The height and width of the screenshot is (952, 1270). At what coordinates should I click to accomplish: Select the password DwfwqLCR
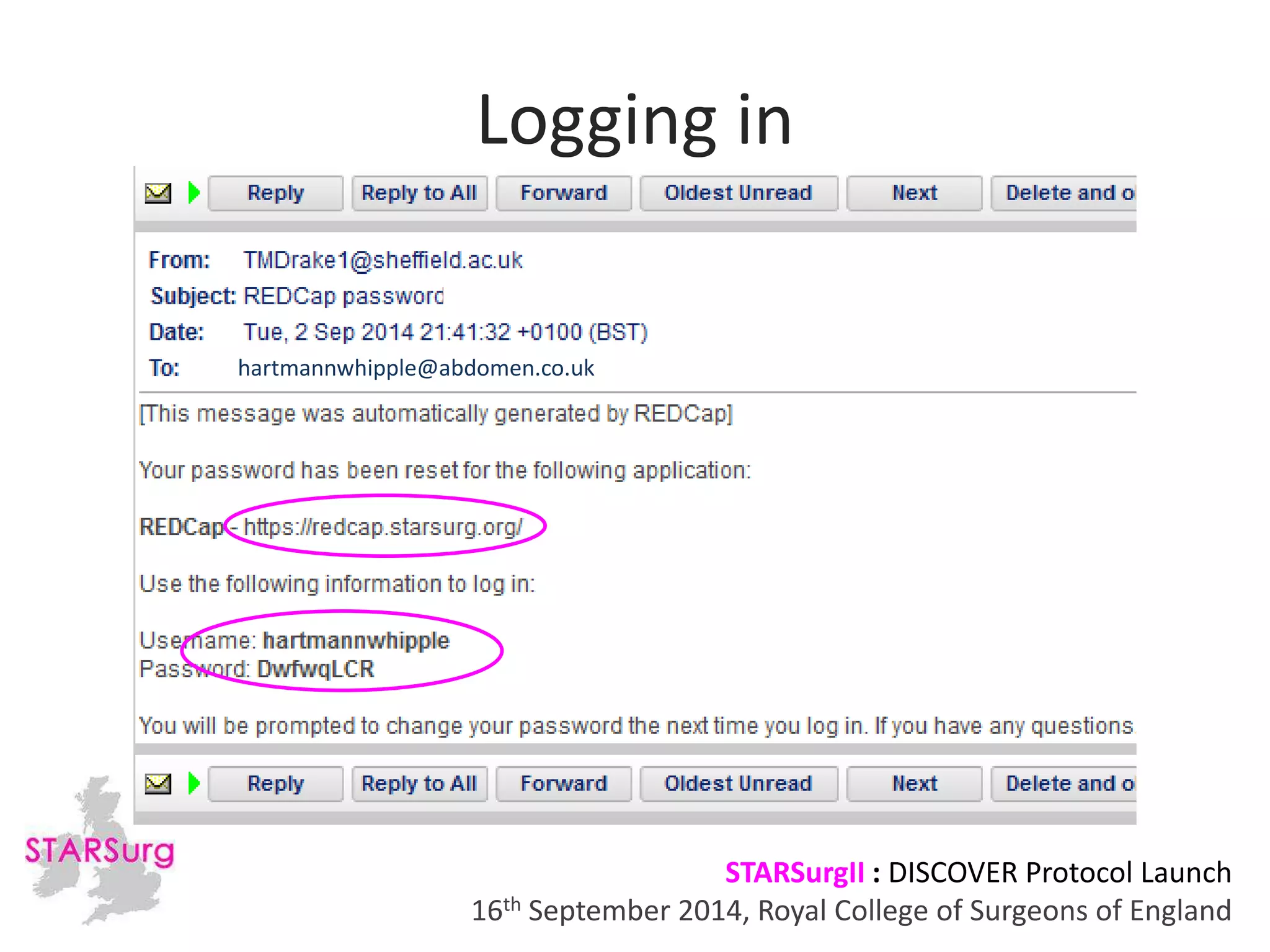tap(316, 669)
